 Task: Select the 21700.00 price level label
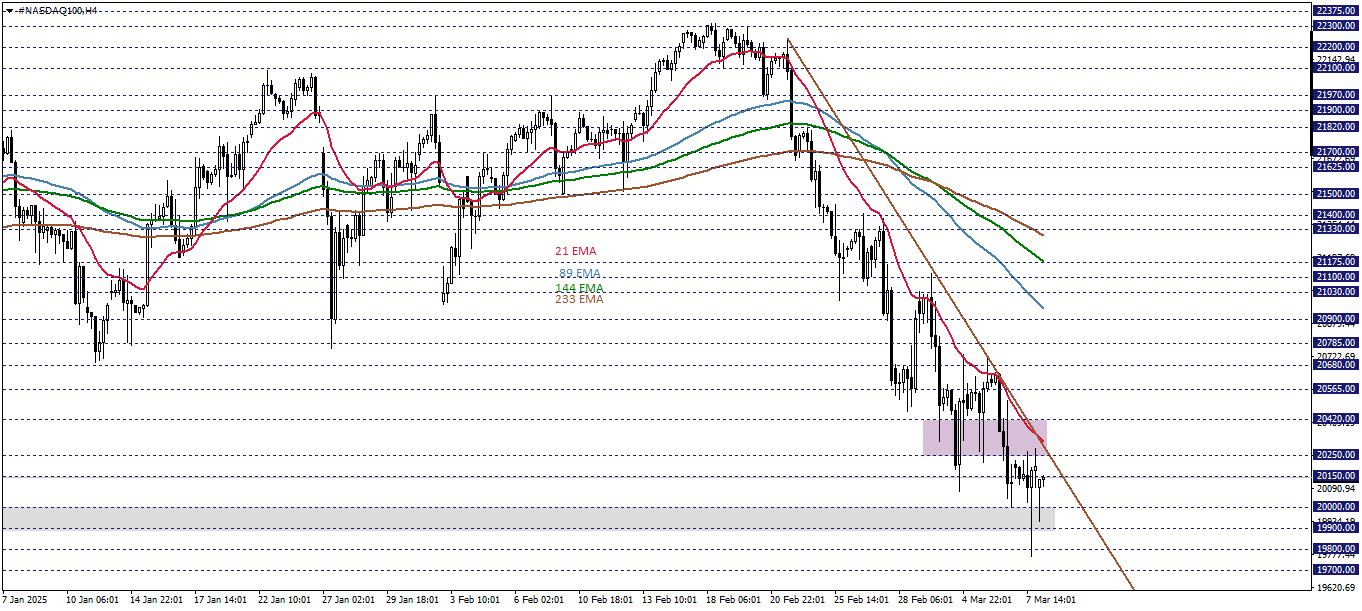click(1337, 152)
